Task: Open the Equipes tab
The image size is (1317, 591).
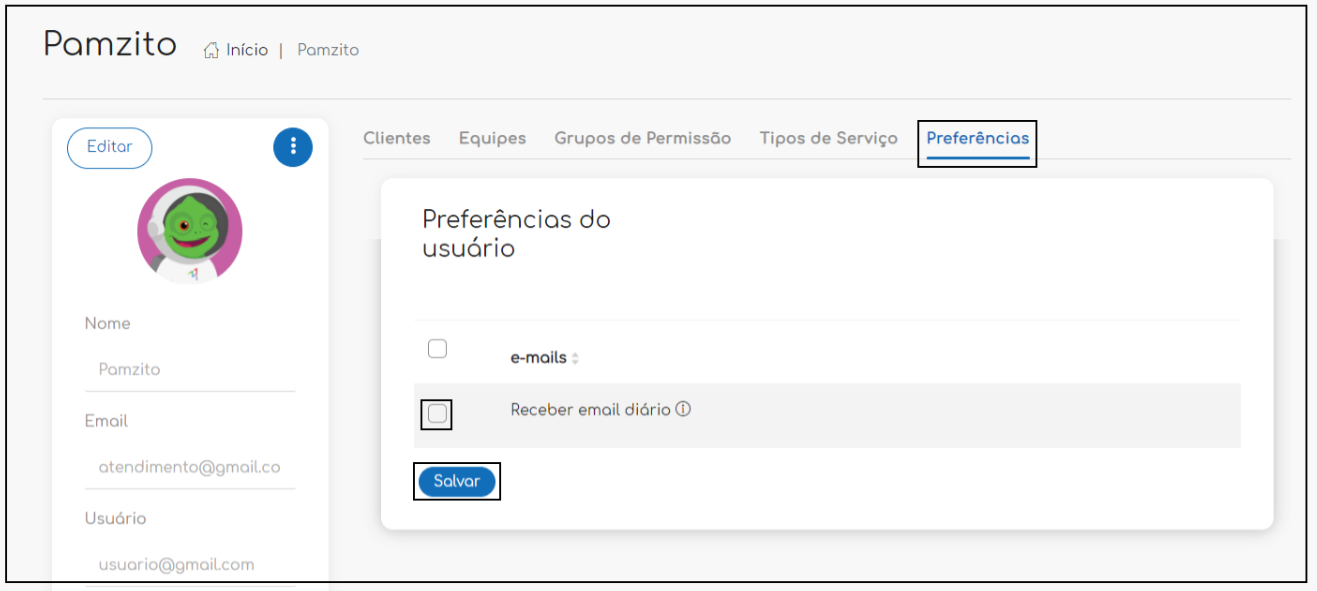Action: tap(492, 138)
